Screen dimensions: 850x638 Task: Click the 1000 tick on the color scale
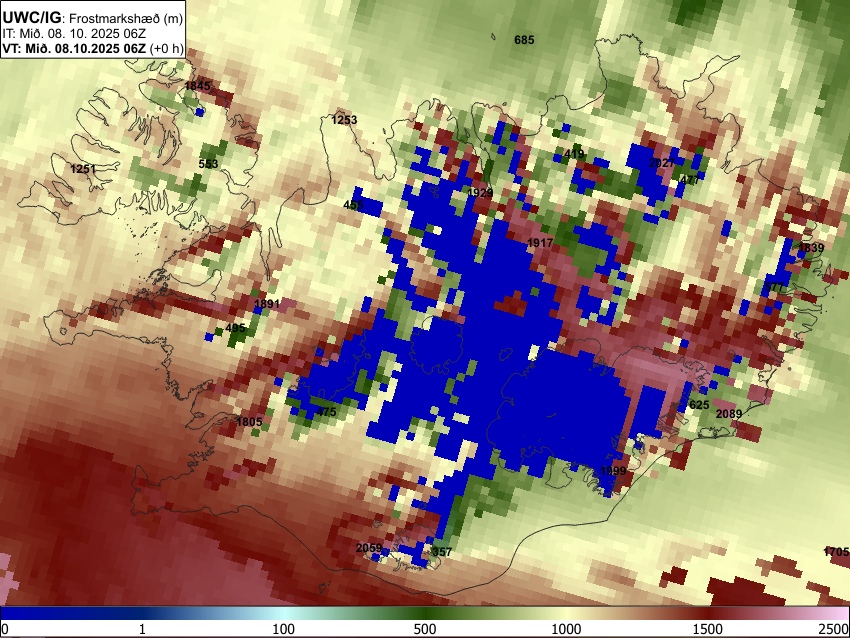pos(566,629)
